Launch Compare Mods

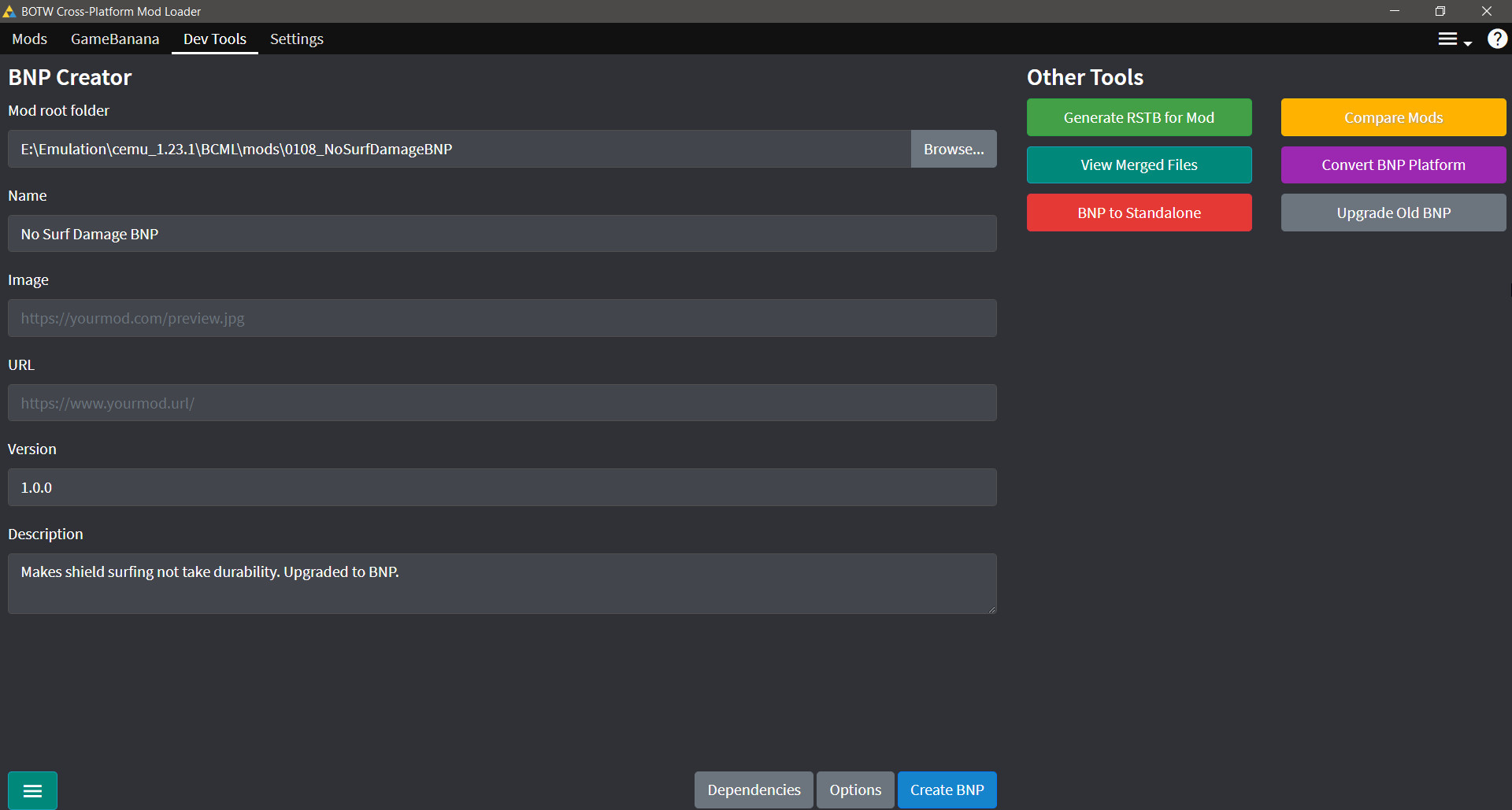(1393, 117)
